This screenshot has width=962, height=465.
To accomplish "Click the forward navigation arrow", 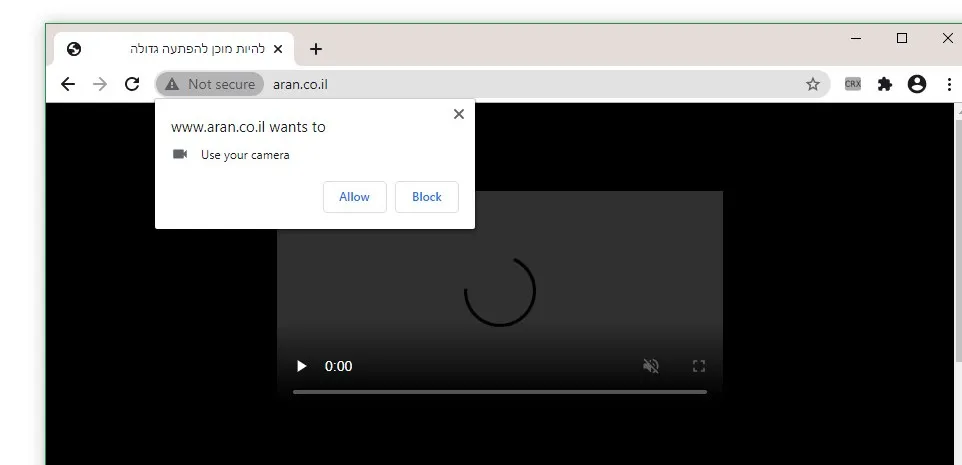I will [100, 84].
